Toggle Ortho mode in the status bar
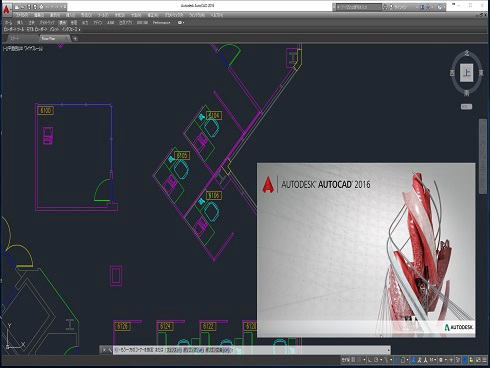Image resolution: width=490 pixels, height=368 pixels. (370, 360)
